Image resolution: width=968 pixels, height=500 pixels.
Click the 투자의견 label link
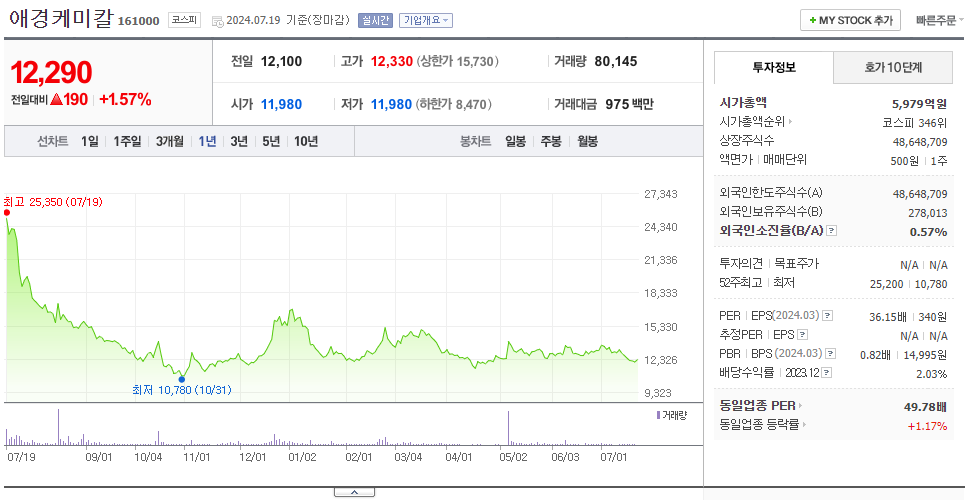741,264
